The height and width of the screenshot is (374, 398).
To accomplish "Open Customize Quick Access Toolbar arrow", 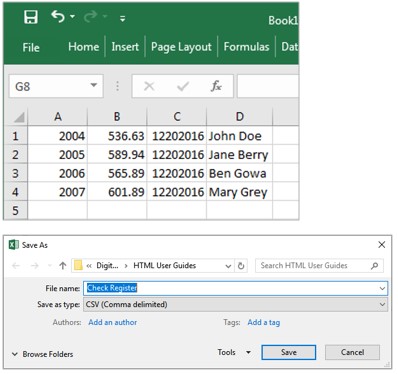I will pyautogui.click(x=123, y=19).
